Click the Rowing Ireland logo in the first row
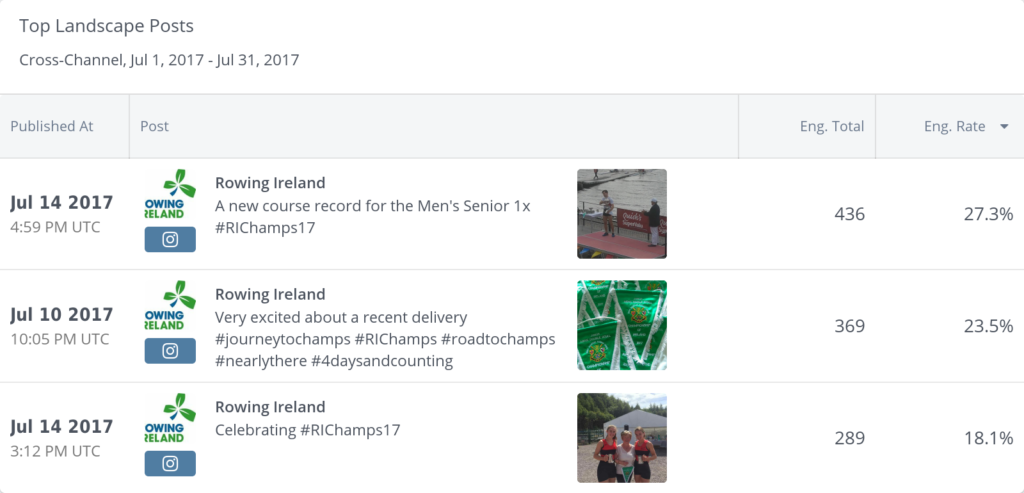 (164, 194)
